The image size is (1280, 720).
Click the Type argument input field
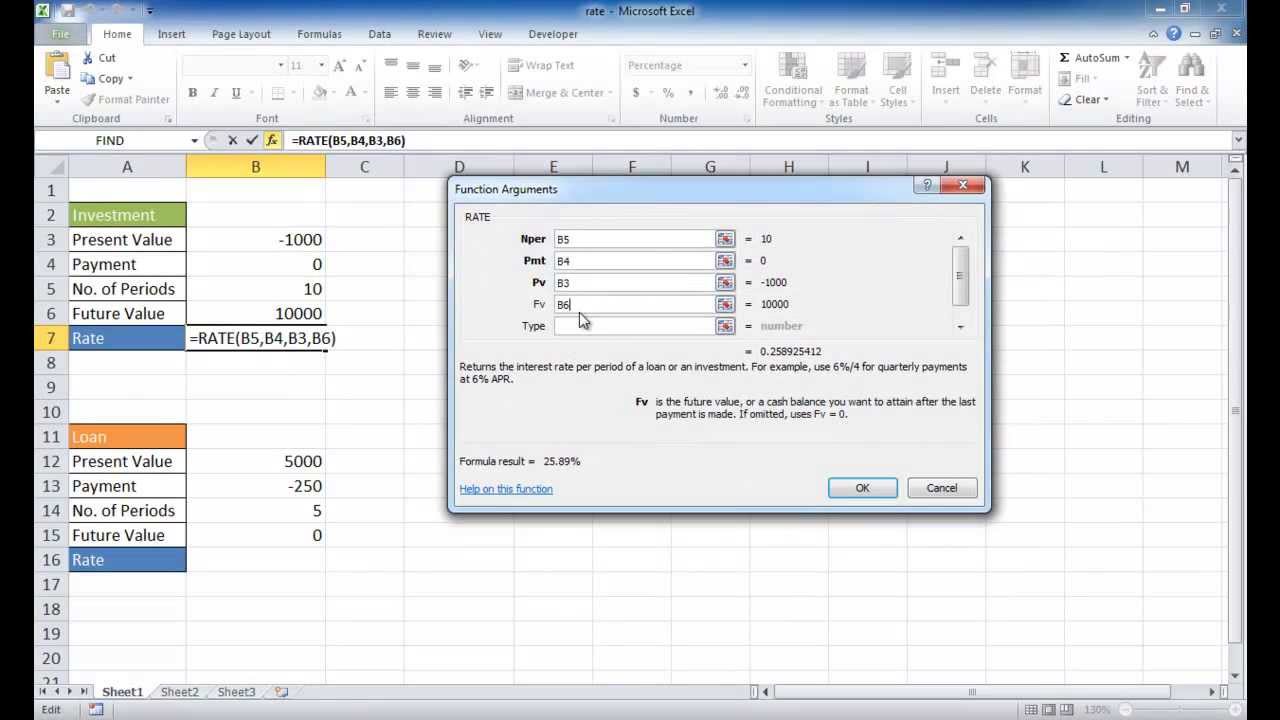click(635, 326)
